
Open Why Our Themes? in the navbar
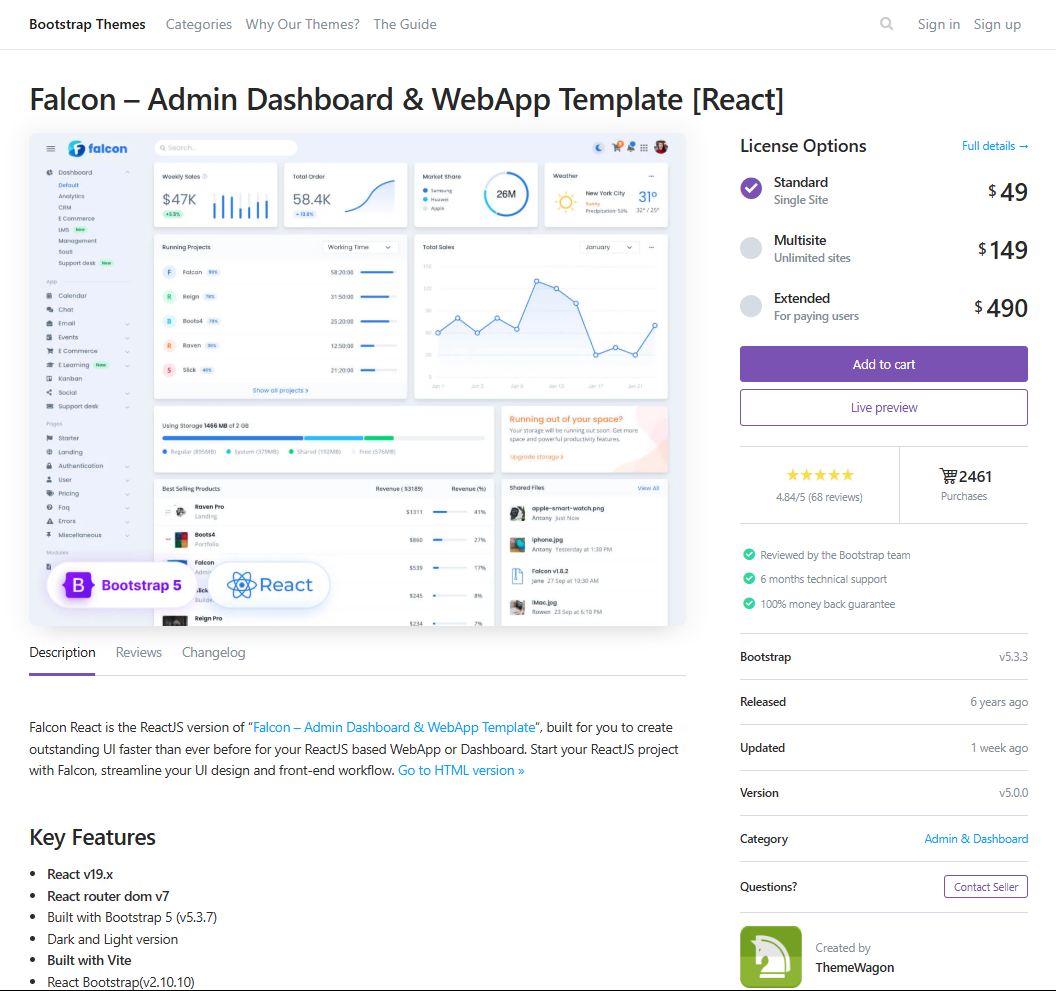click(302, 24)
